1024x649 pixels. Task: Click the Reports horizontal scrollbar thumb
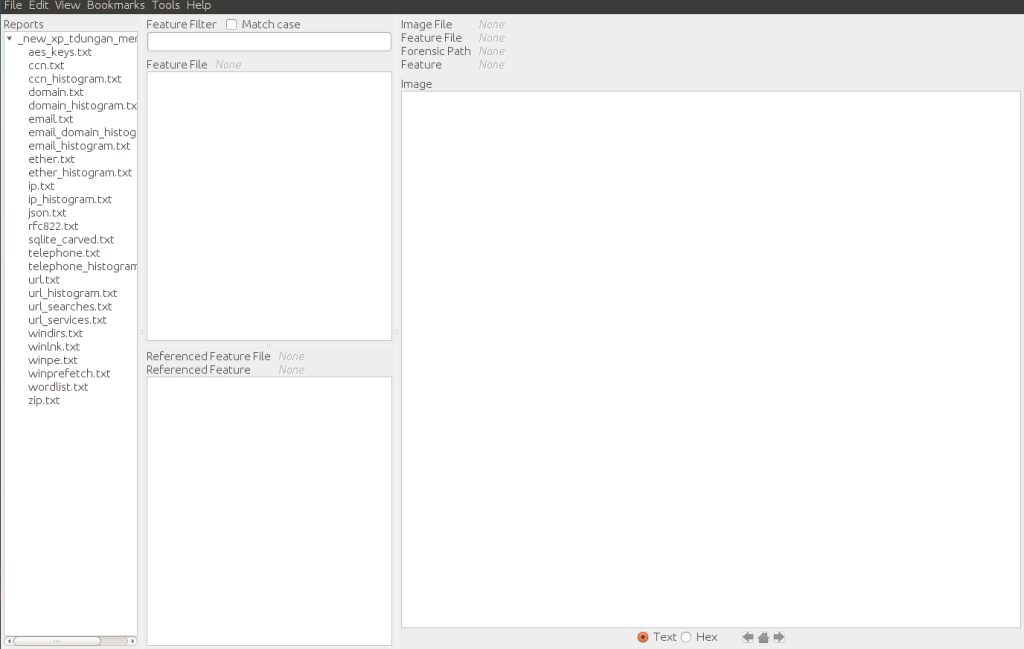(57, 641)
